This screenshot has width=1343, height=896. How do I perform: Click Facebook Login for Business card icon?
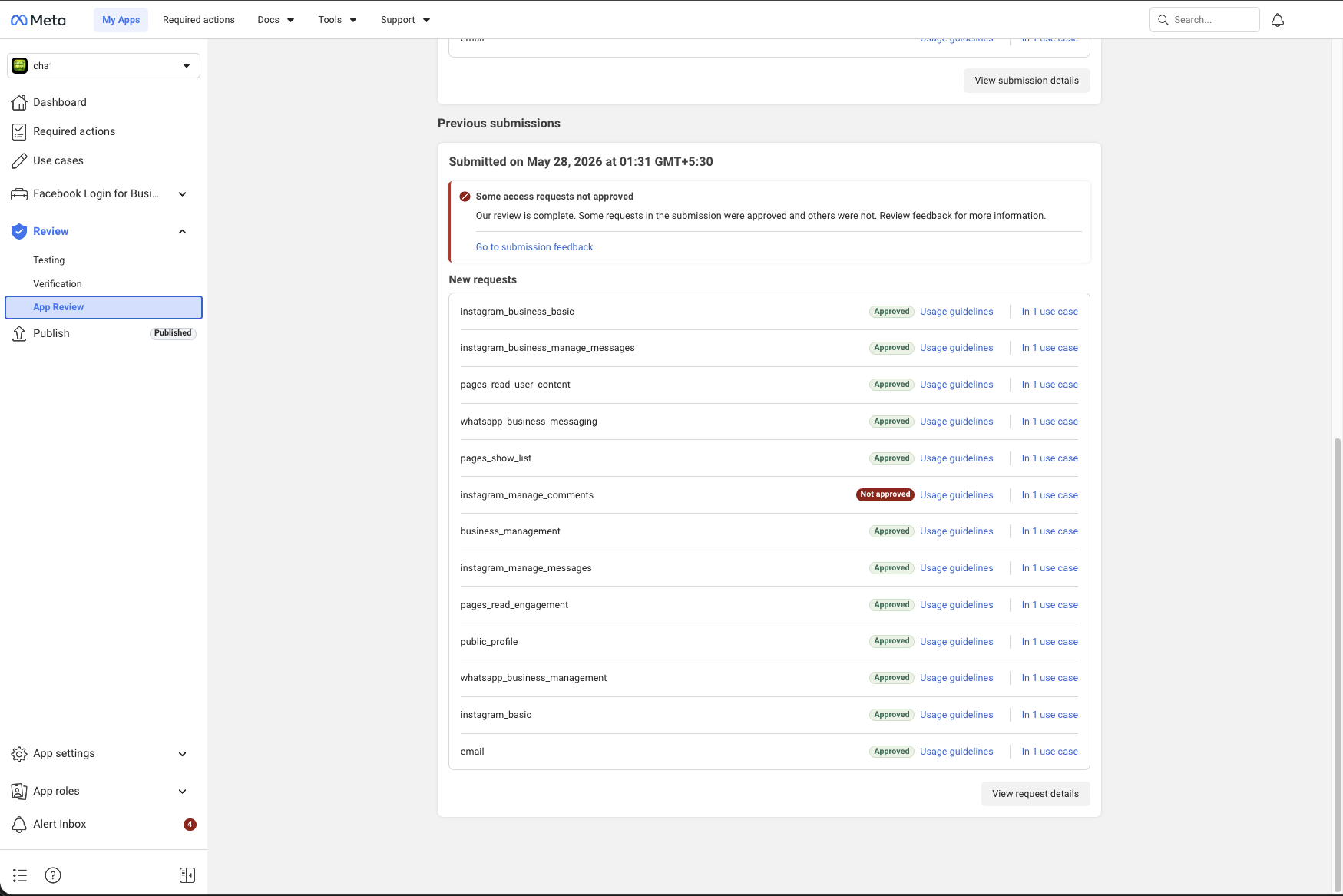19,194
